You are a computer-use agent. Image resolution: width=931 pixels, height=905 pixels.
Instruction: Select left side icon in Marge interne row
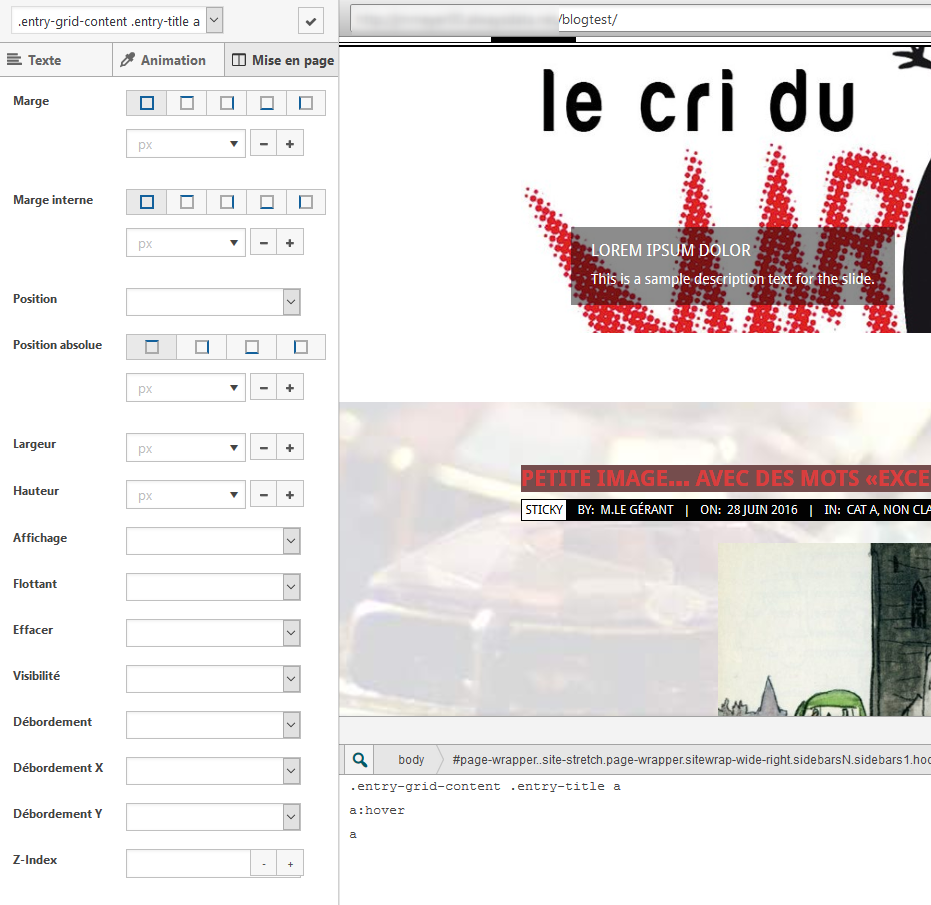[x=306, y=202]
